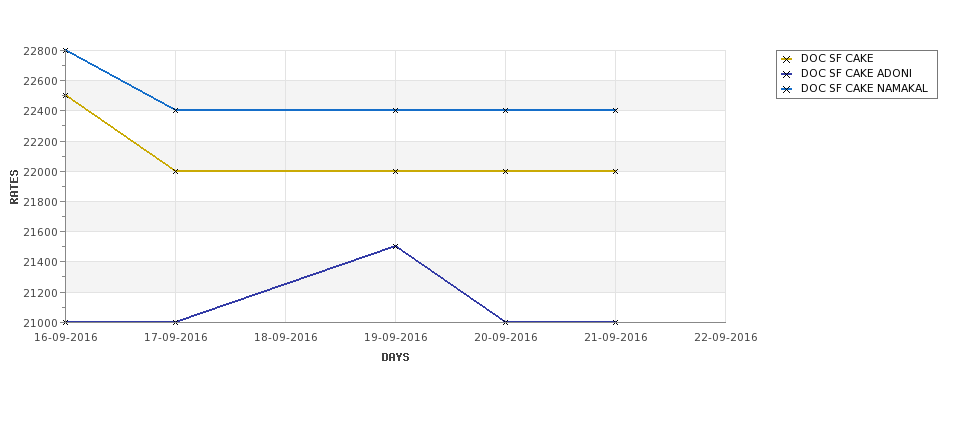Select ADONI data point on 17-09-2016
Viewport: 975px width, 429px height.
(x=175, y=322)
